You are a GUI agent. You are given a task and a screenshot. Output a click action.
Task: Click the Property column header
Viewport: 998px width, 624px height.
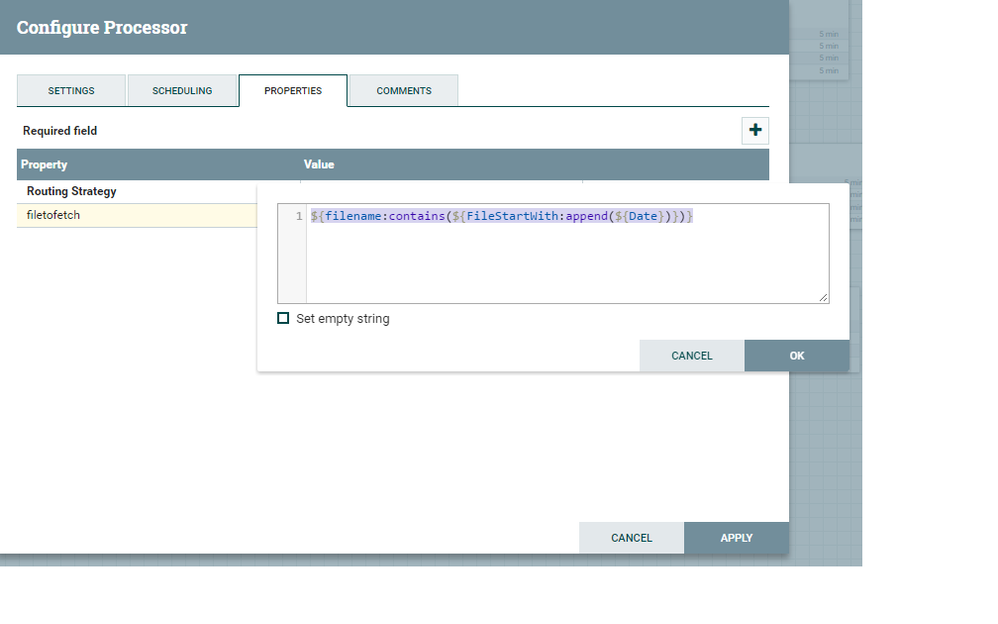click(x=44, y=164)
